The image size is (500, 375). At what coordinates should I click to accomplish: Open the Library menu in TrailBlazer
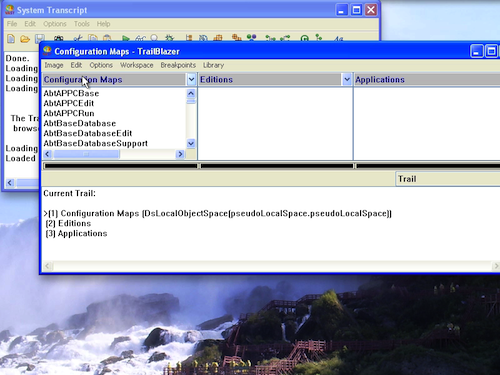click(x=213, y=65)
